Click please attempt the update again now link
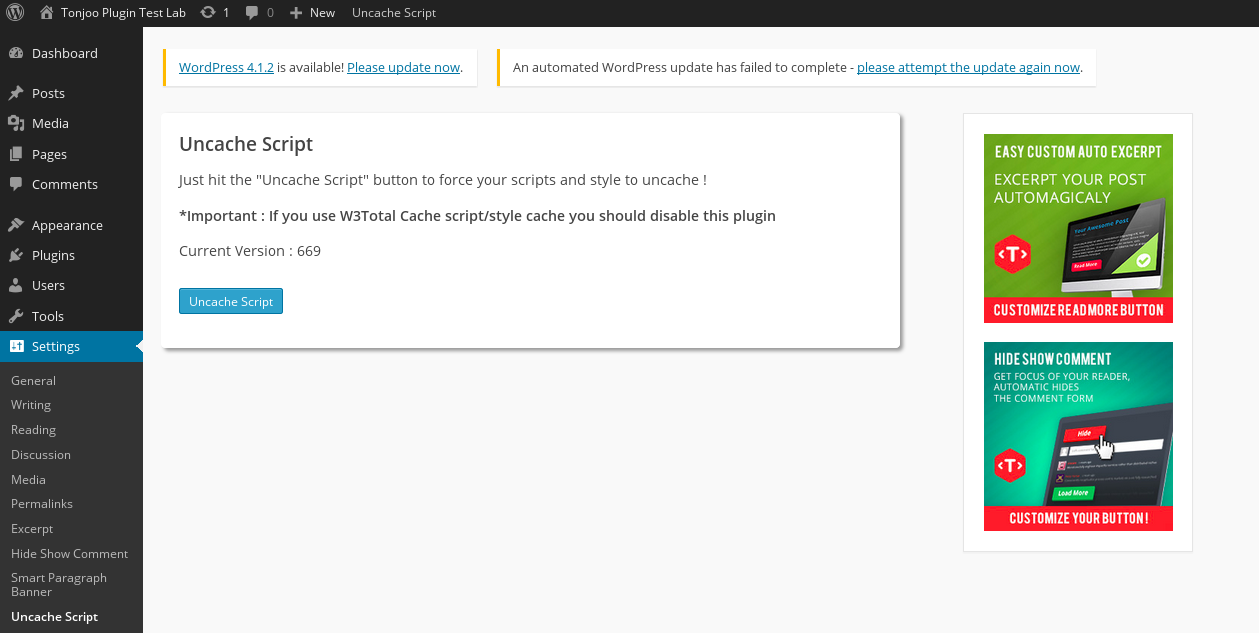The width and height of the screenshot is (1259, 633). pos(968,67)
